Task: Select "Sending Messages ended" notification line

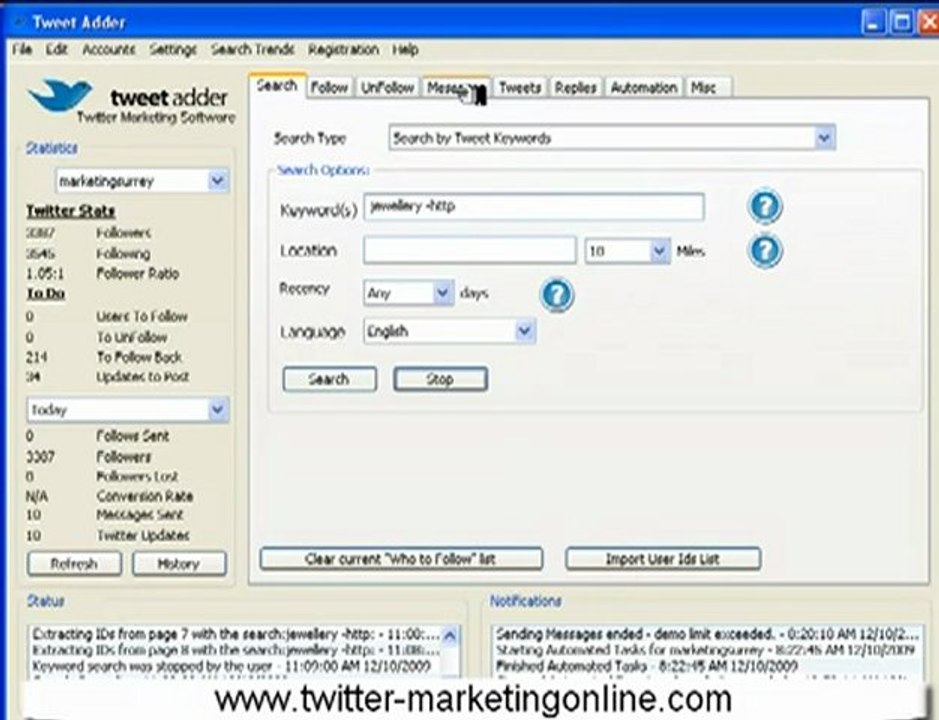Action: click(x=707, y=634)
